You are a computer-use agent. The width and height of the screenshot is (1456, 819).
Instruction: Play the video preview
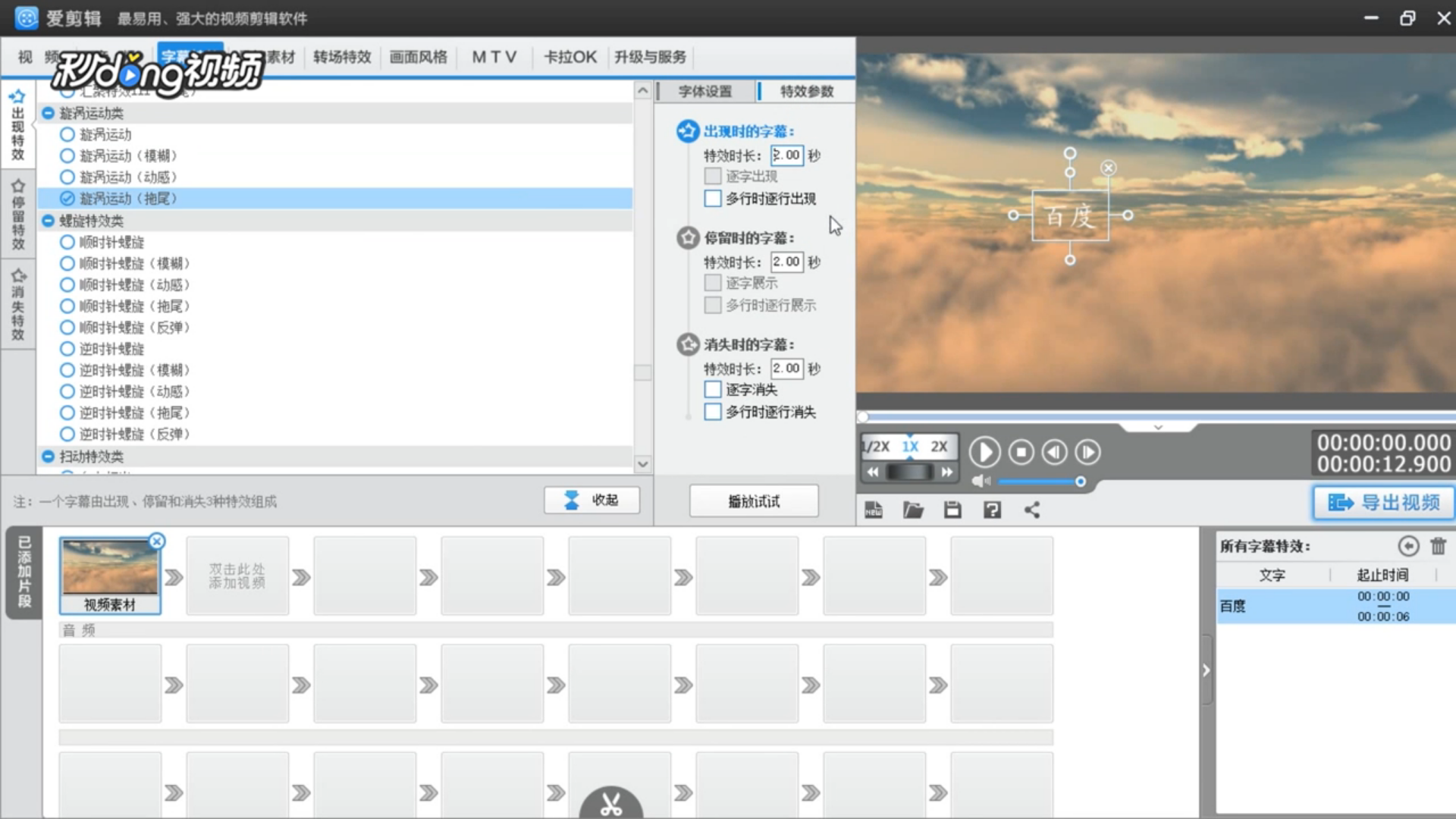(984, 453)
